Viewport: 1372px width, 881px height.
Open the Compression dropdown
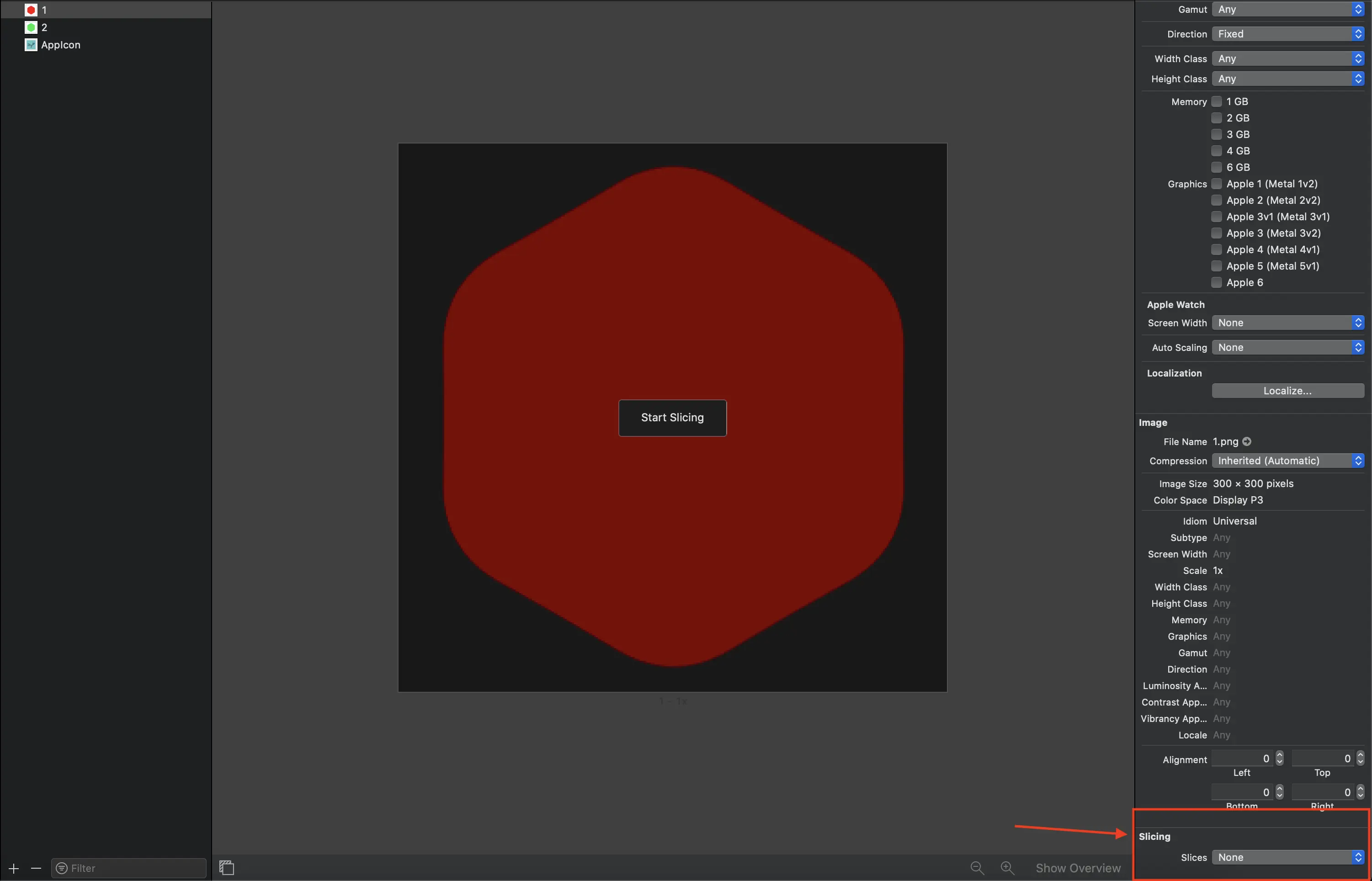click(x=1287, y=461)
